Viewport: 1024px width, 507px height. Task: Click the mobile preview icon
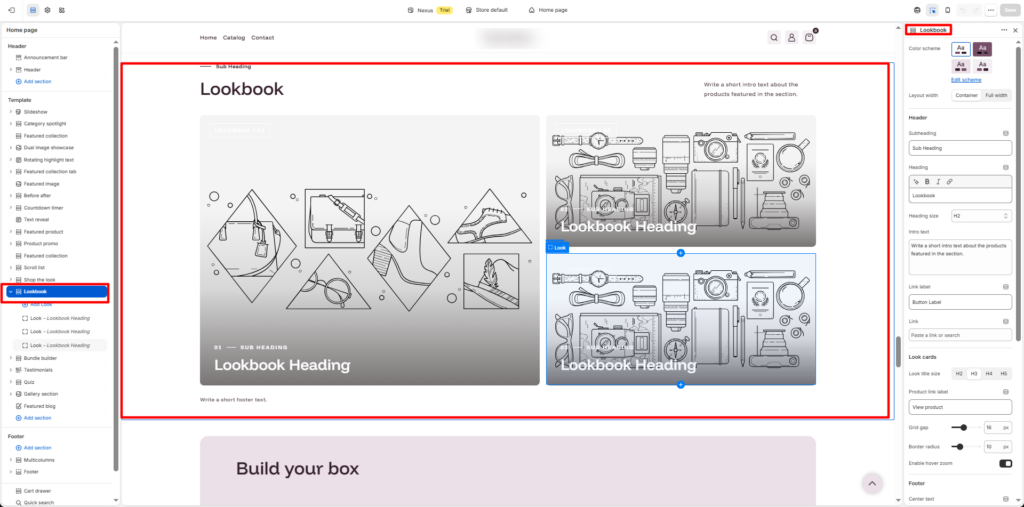click(x=948, y=10)
